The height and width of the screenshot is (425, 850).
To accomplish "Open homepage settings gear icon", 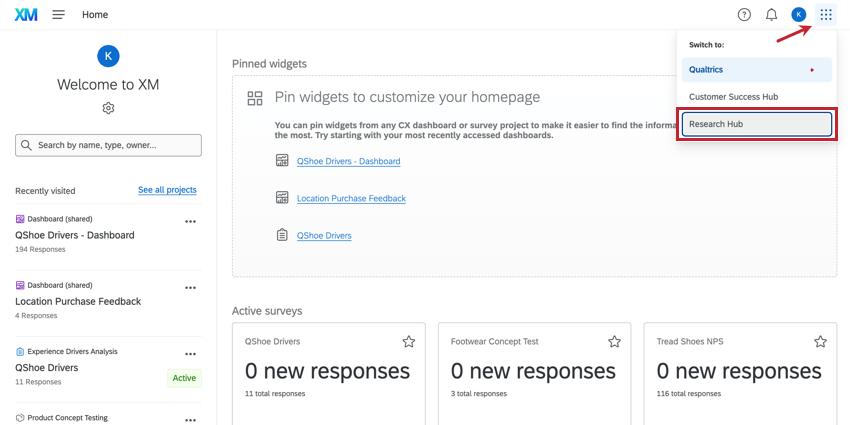I will (x=108, y=108).
